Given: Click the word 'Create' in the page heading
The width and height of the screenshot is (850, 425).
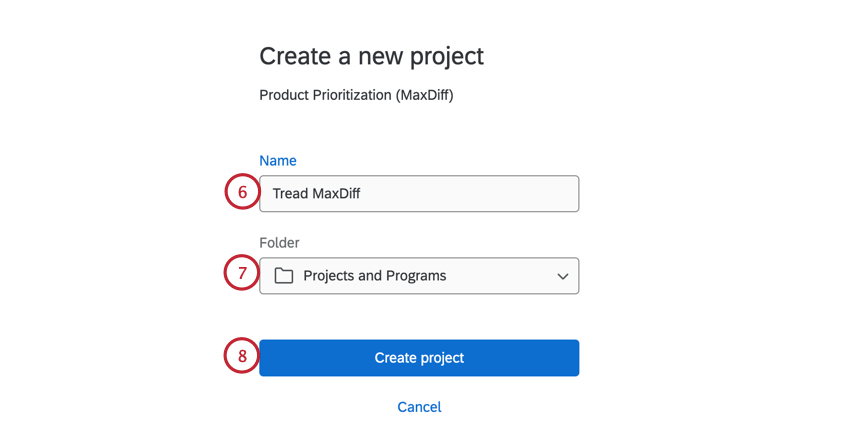Looking at the screenshot, I should (293, 56).
